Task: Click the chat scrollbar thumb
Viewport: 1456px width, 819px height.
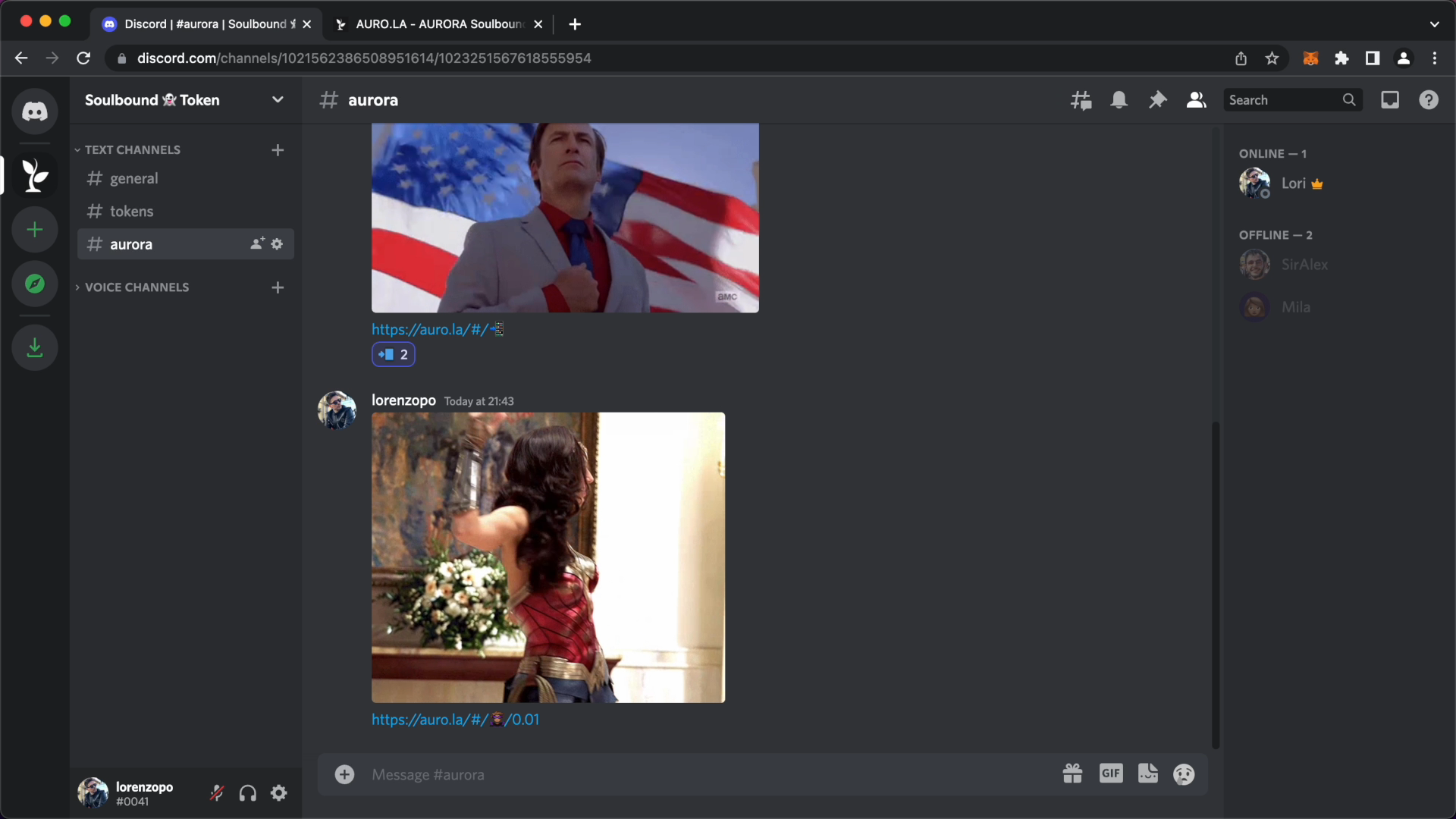Action: 1216,585
